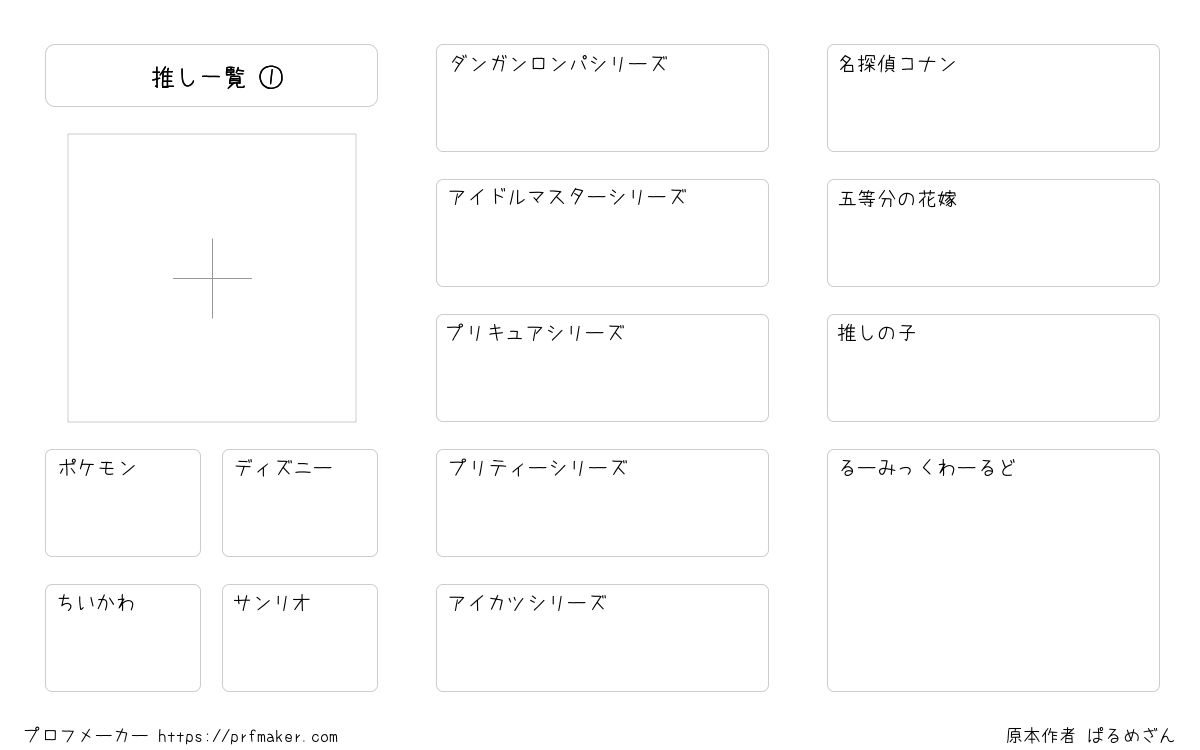Click the square image upload frame

coord(212,278)
